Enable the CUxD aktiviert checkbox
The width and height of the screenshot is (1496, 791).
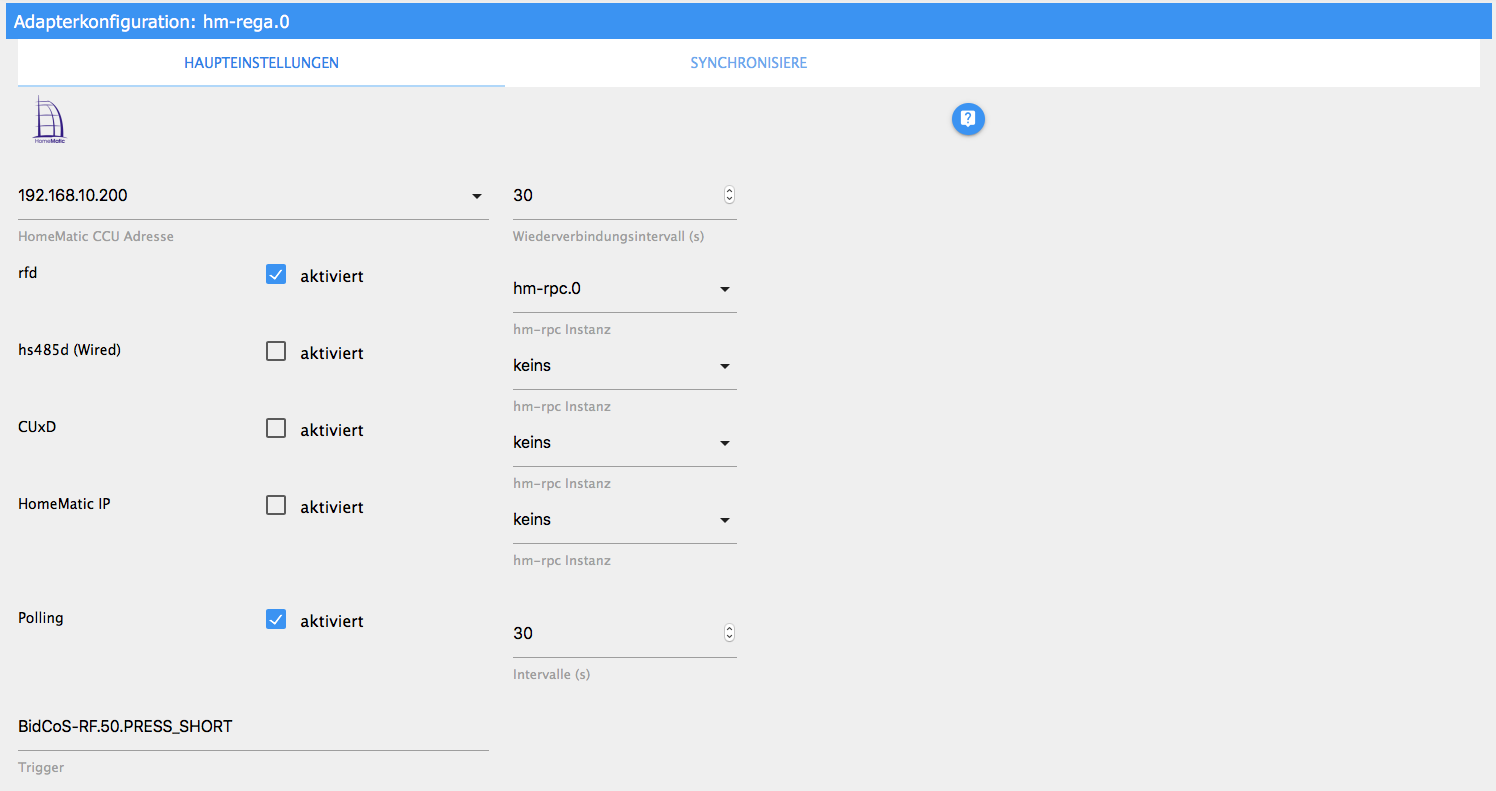[x=276, y=429]
